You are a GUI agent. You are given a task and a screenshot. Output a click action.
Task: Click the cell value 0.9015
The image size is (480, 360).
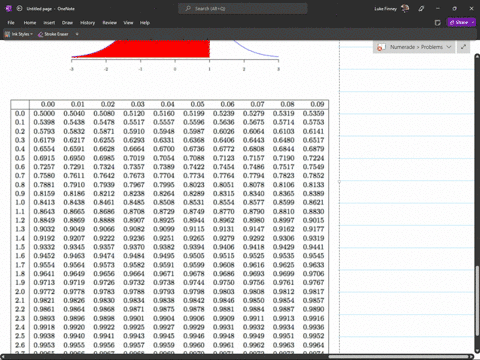[313, 220]
